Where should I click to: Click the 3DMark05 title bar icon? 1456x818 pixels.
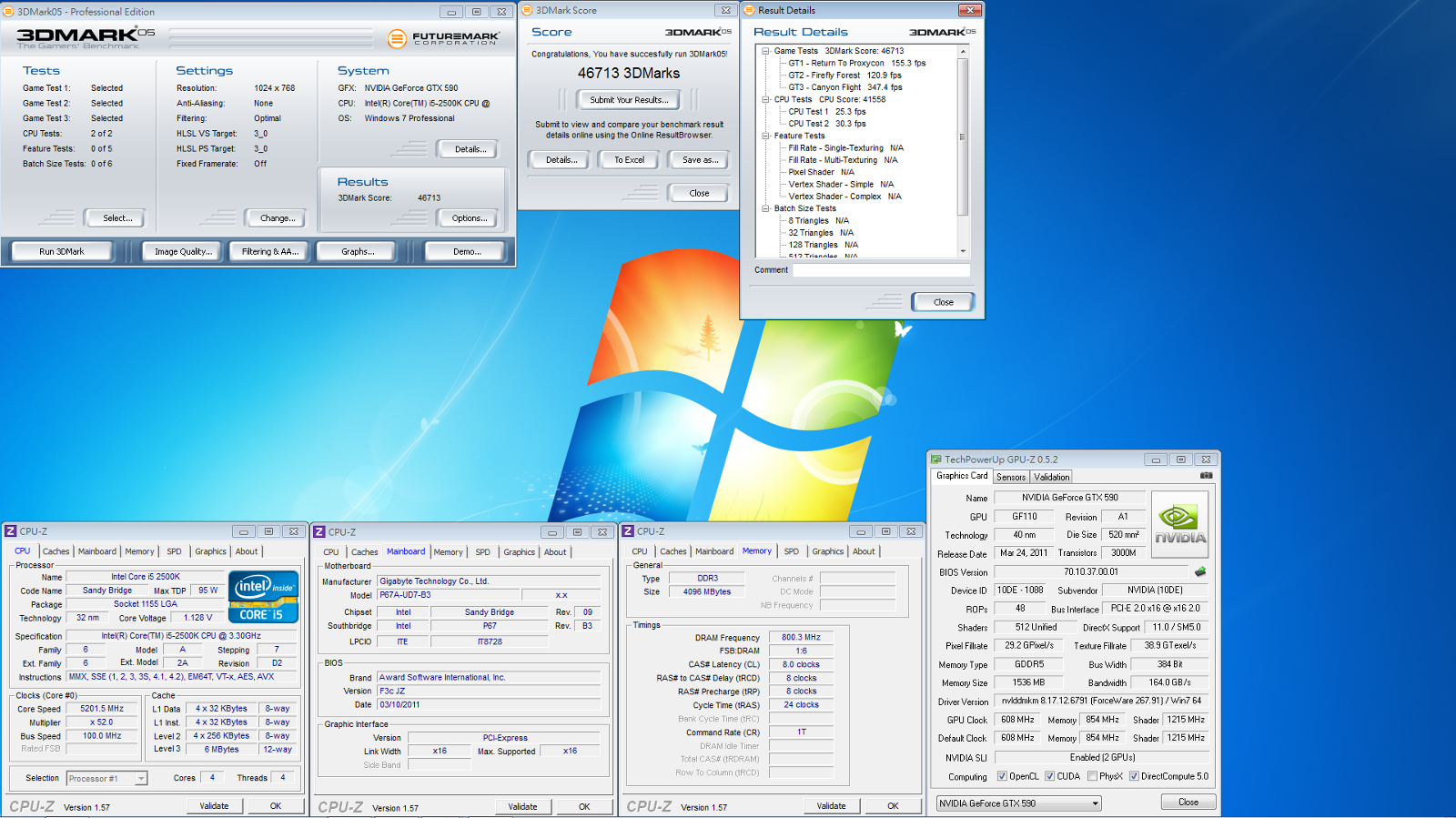(9, 12)
